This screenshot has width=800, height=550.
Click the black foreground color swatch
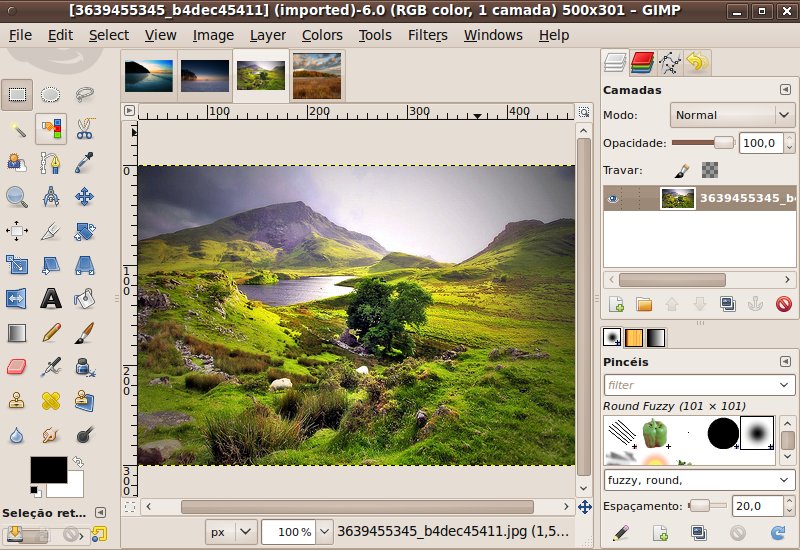click(x=48, y=469)
